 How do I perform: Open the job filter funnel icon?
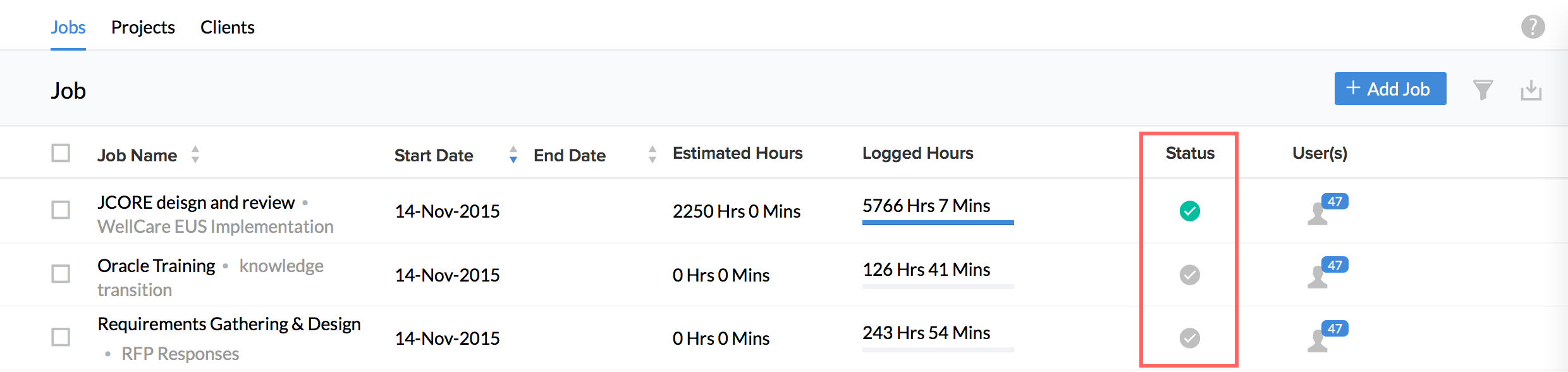click(1483, 90)
